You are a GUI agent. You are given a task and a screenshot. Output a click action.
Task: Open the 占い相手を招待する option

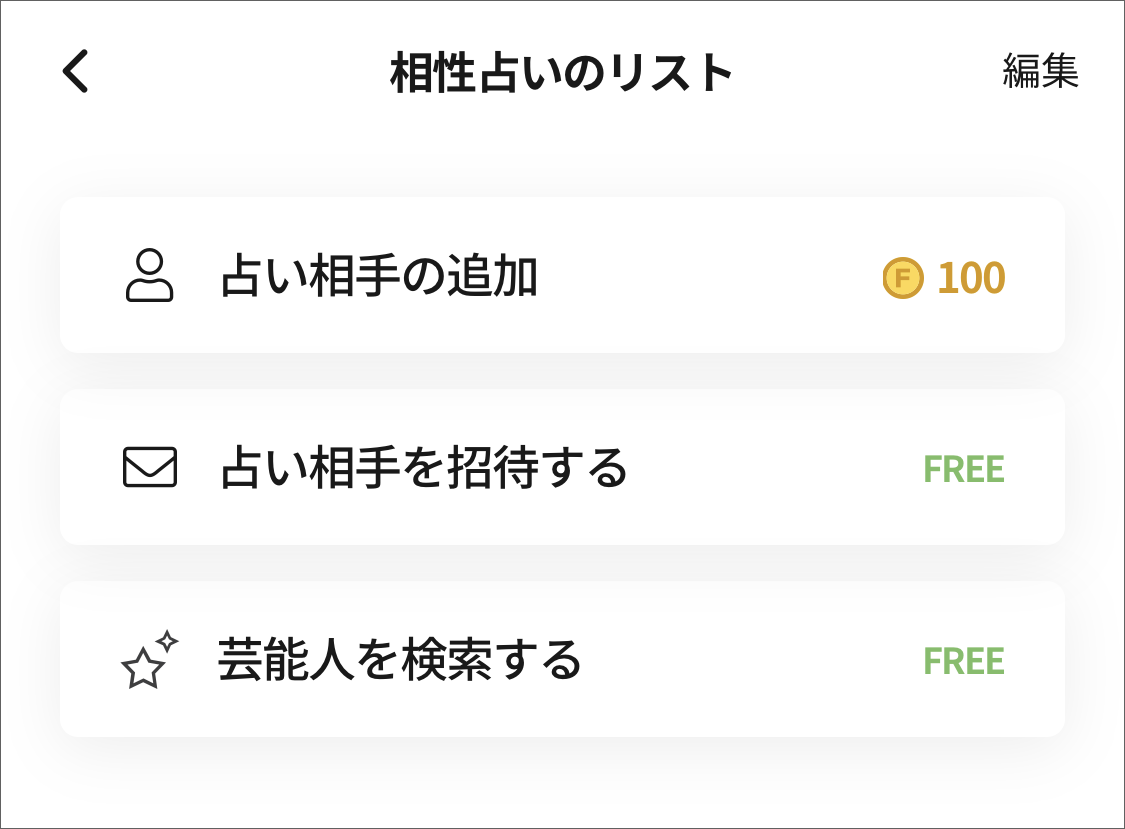pos(424,468)
